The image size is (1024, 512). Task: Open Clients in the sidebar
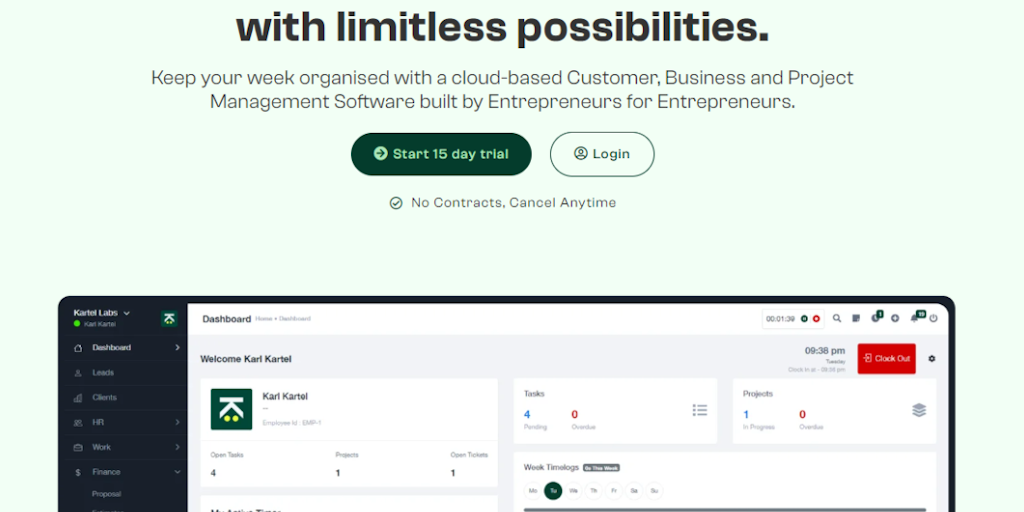(104, 398)
